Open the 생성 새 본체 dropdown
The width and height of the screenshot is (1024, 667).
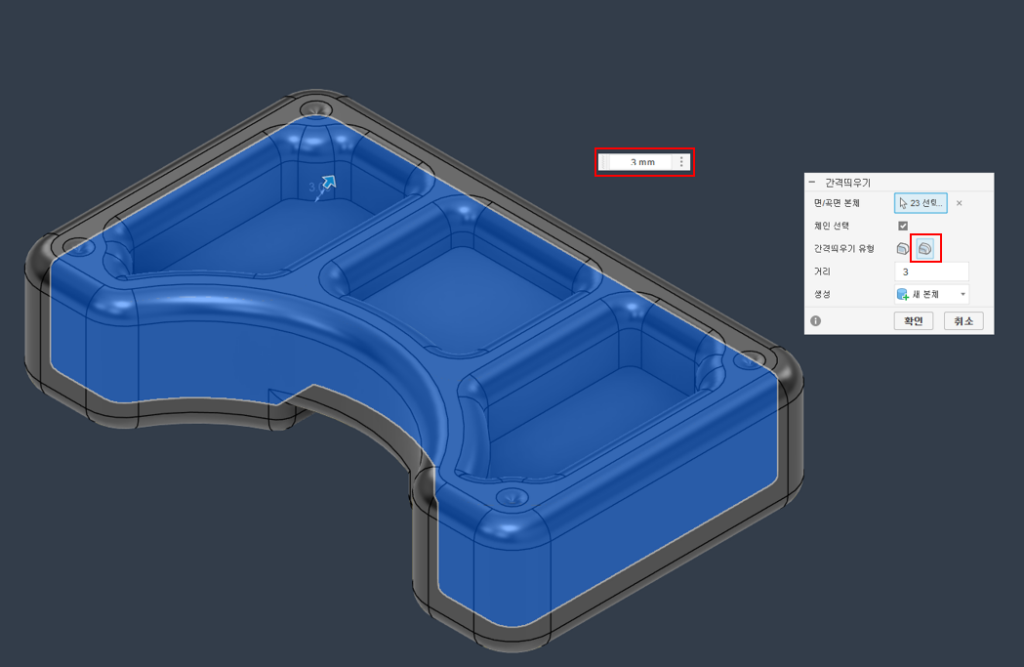tap(931, 294)
